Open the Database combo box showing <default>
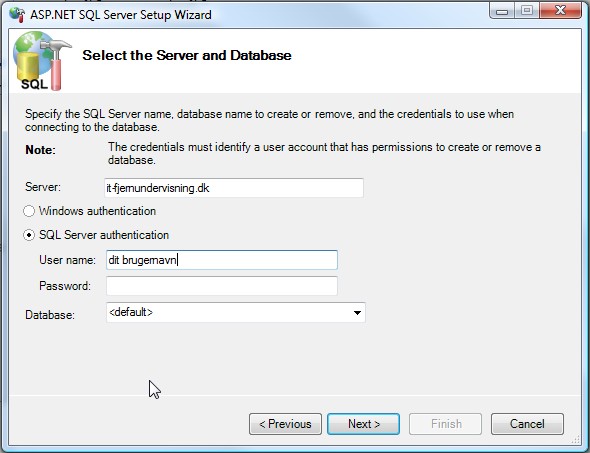Viewport: 590px width, 453px height. click(x=236, y=312)
